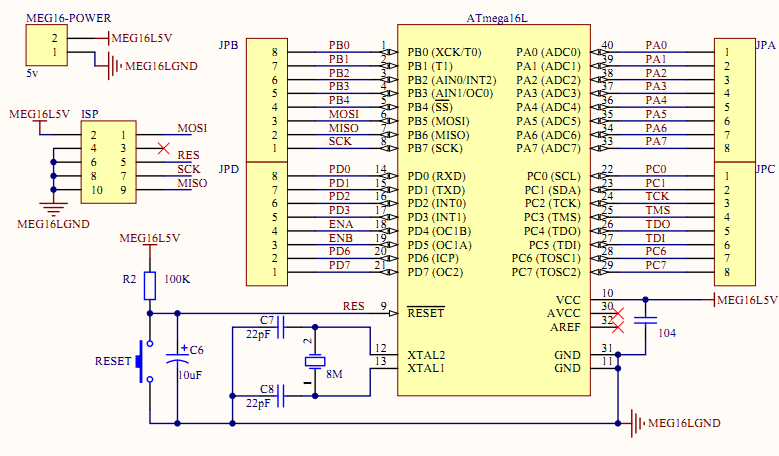Click the PD5 (OC1A) pin name
This screenshot has height=456, width=779.
pyautogui.click(x=439, y=245)
